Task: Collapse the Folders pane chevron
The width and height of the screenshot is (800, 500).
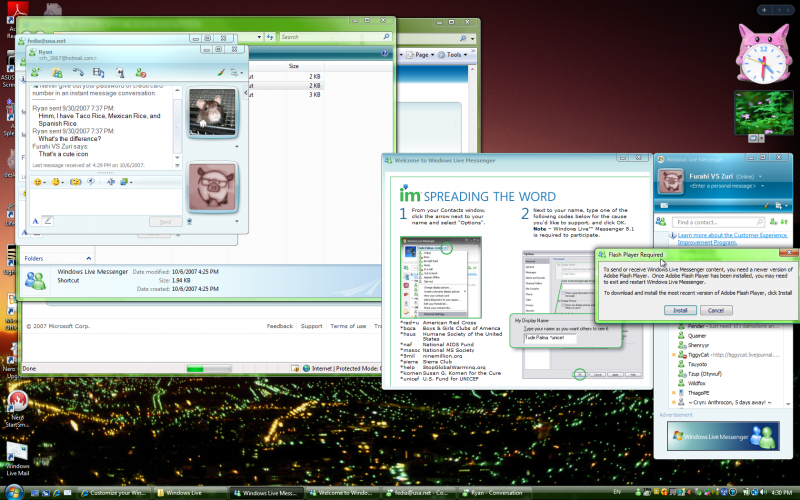Action: (x=88, y=259)
